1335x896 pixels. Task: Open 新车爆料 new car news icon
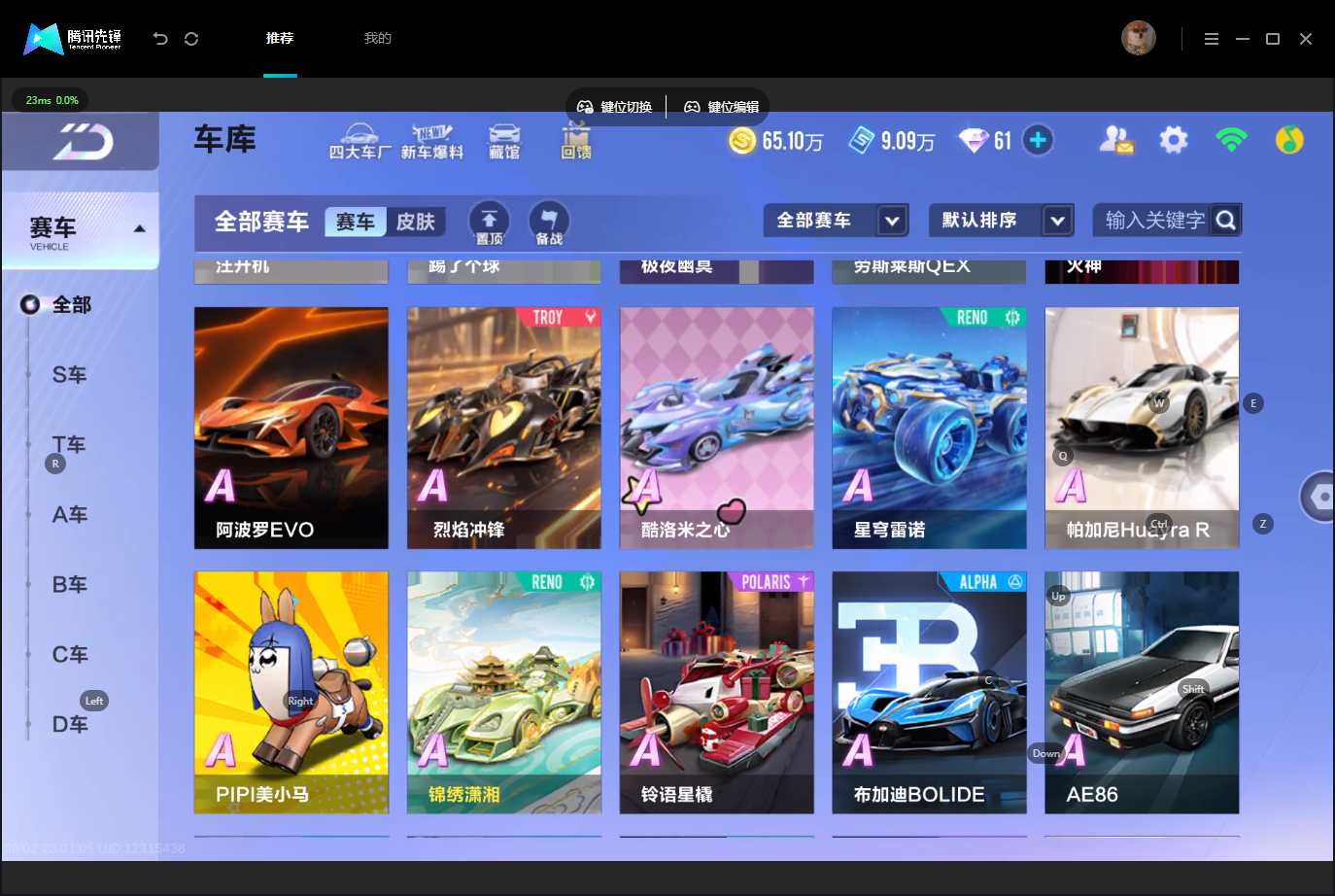point(432,142)
